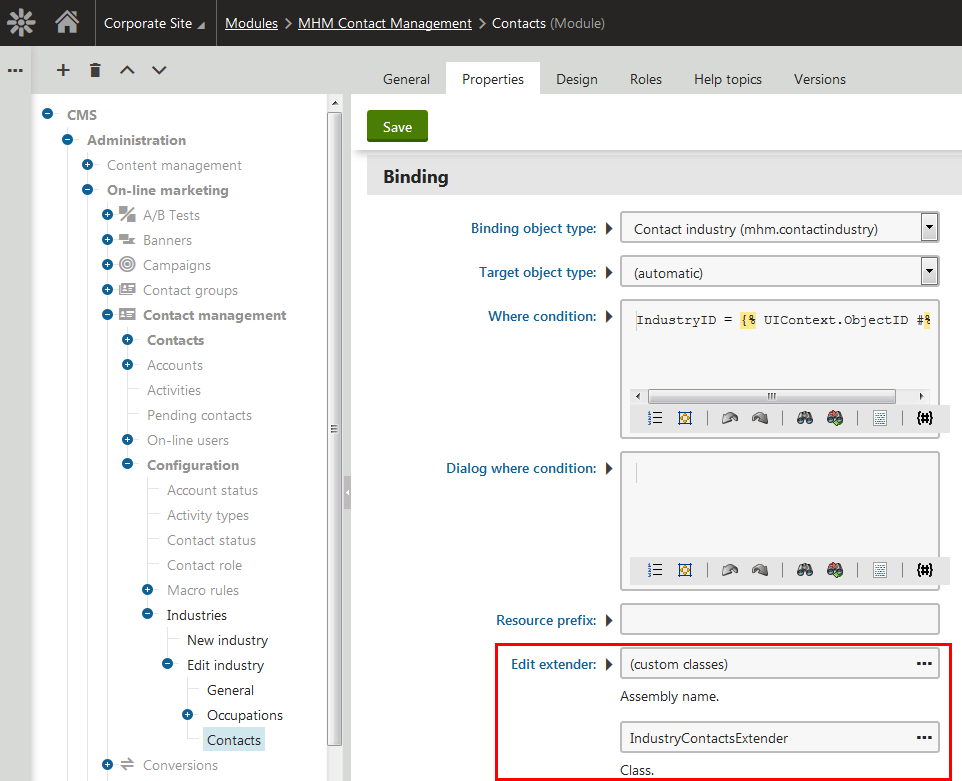
Task: Toggle fullscreen in Dialog where condition editor
Action: [685, 570]
